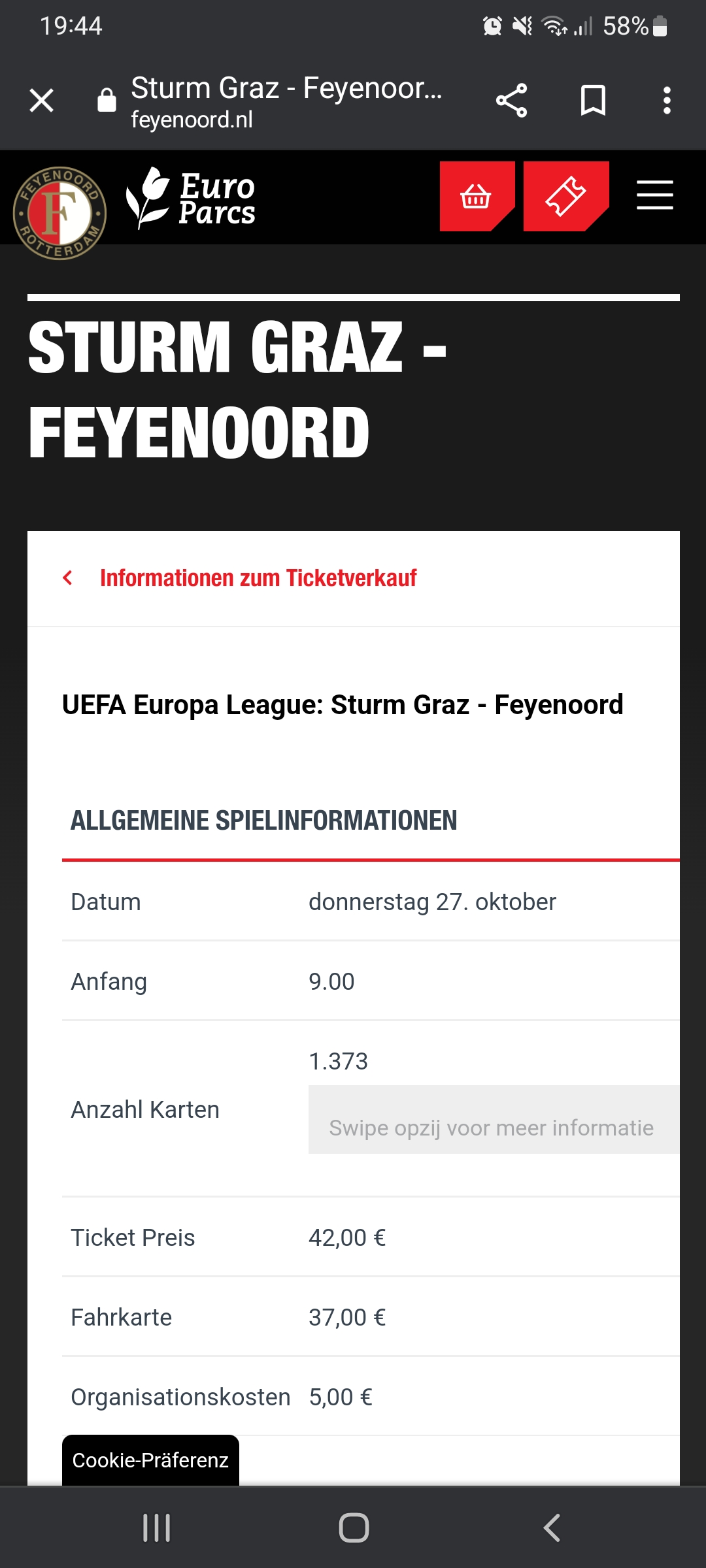This screenshot has height=1568, width=706.
Task: Open the hamburger navigation menu
Action: [655, 195]
